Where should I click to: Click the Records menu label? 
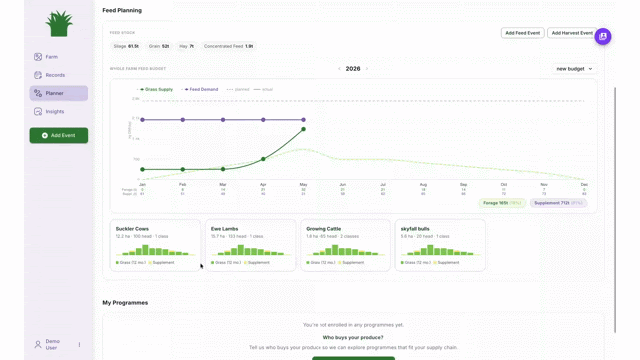[x=55, y=75]
